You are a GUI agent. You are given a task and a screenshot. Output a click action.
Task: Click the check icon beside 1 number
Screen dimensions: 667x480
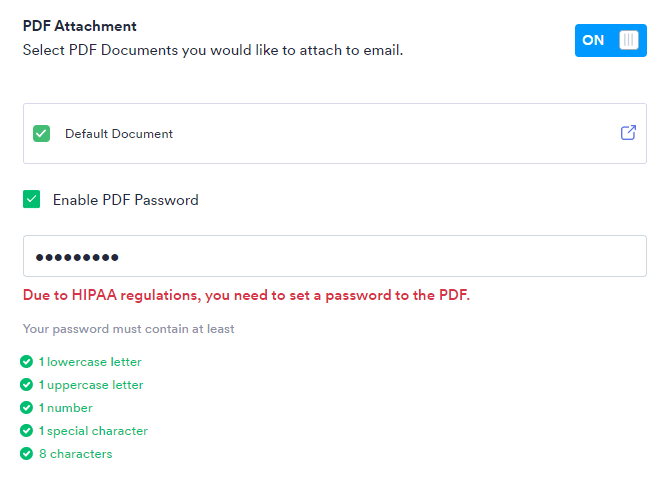(26, 408)
